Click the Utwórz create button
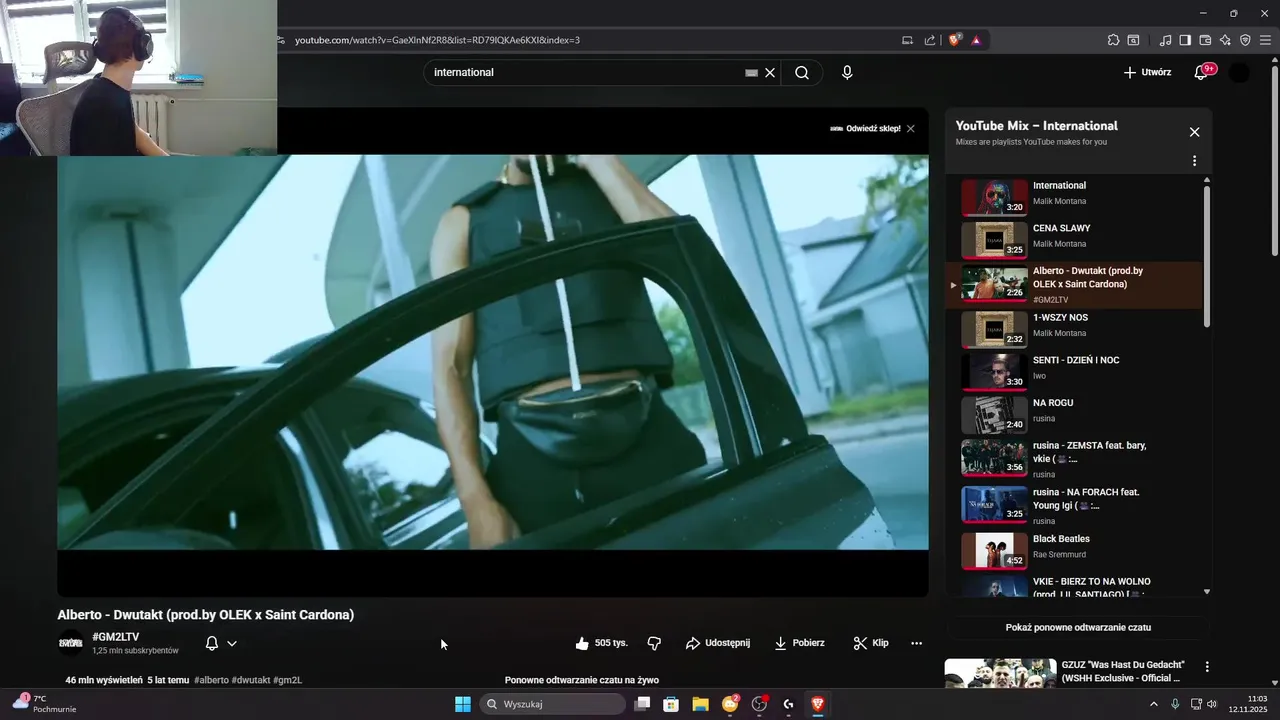The width and height of the screenshot is (1280, 720). [x=1147, y=72]
